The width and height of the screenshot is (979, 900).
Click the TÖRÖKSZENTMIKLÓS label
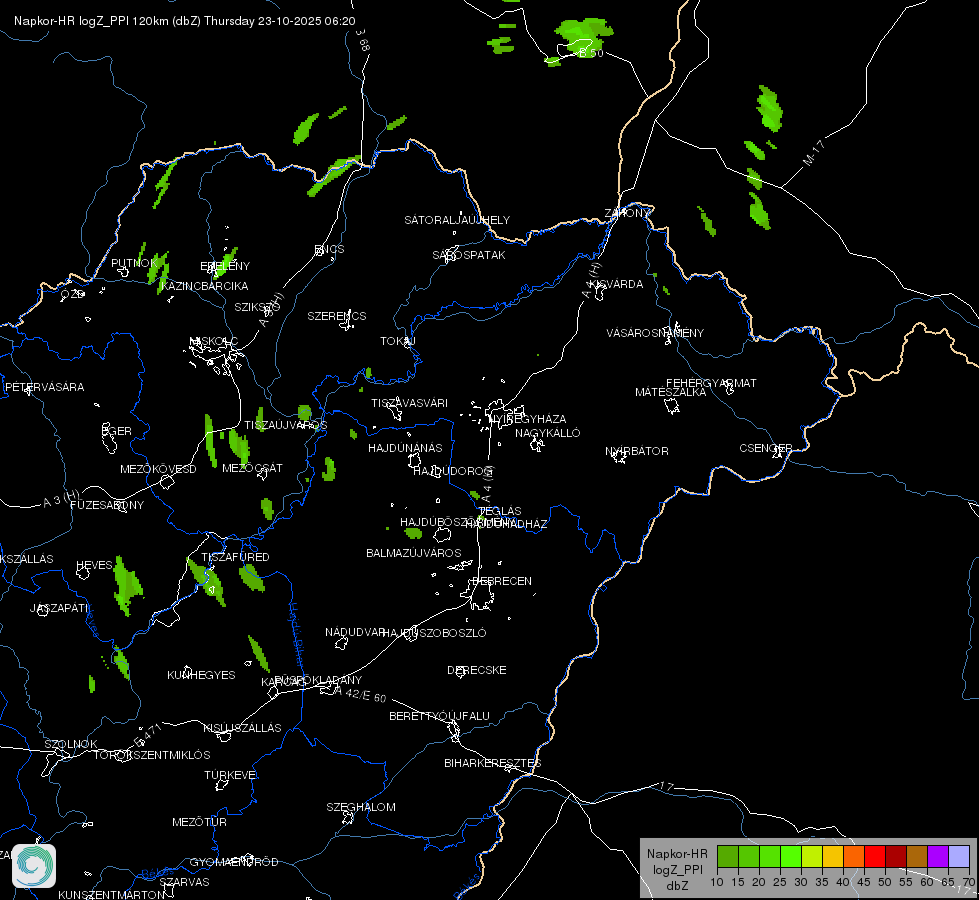coord(152,755)
